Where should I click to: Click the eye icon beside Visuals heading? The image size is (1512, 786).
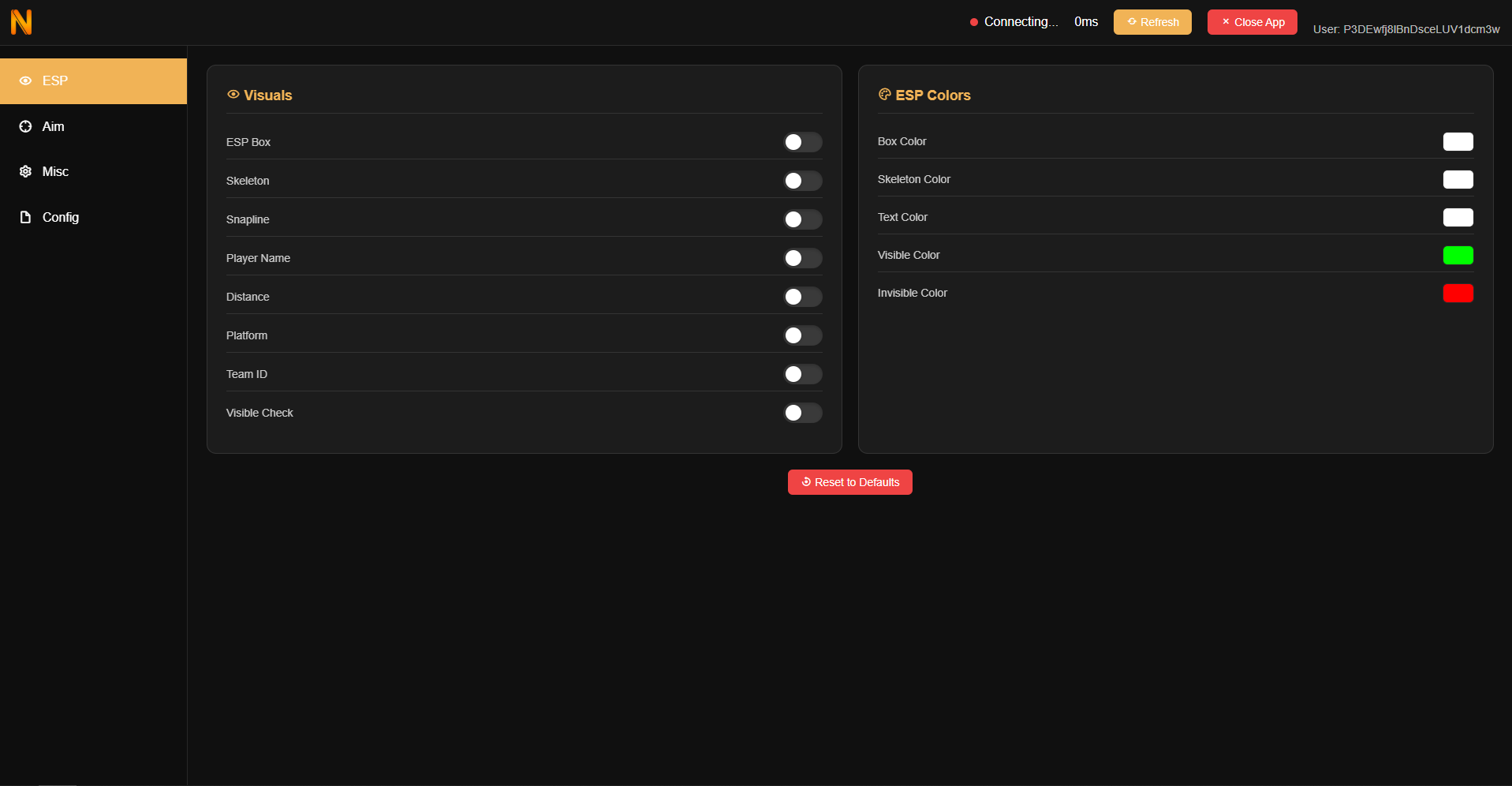(x=233, y=95)
